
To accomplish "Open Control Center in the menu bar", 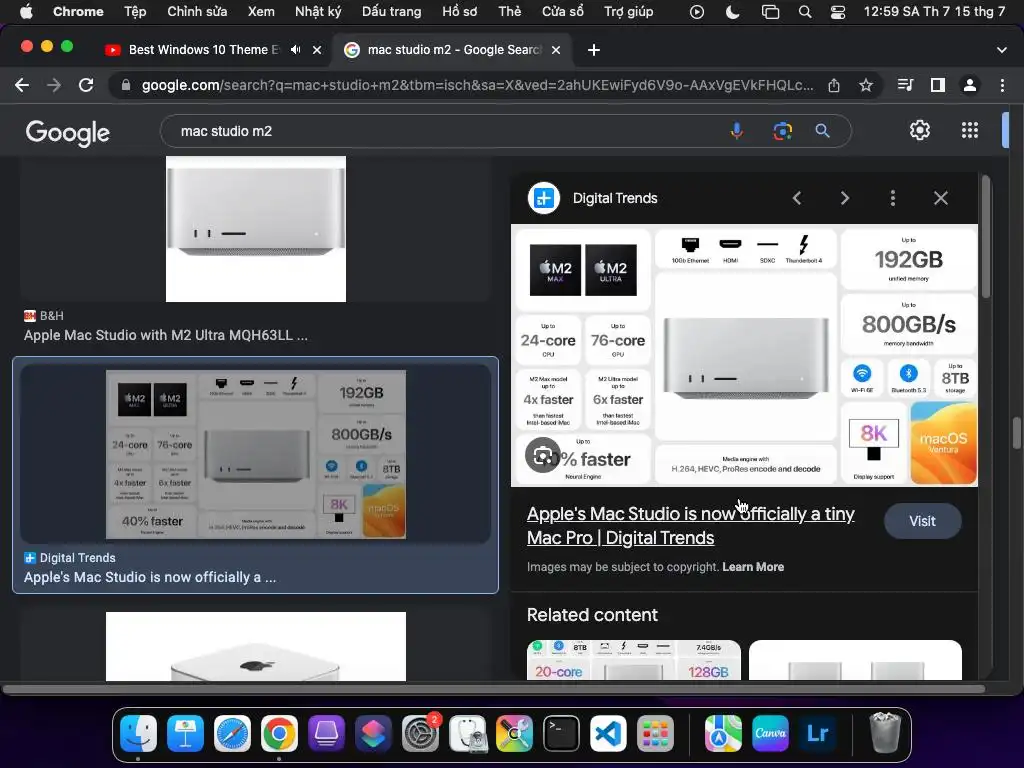I will coord(838,12).
